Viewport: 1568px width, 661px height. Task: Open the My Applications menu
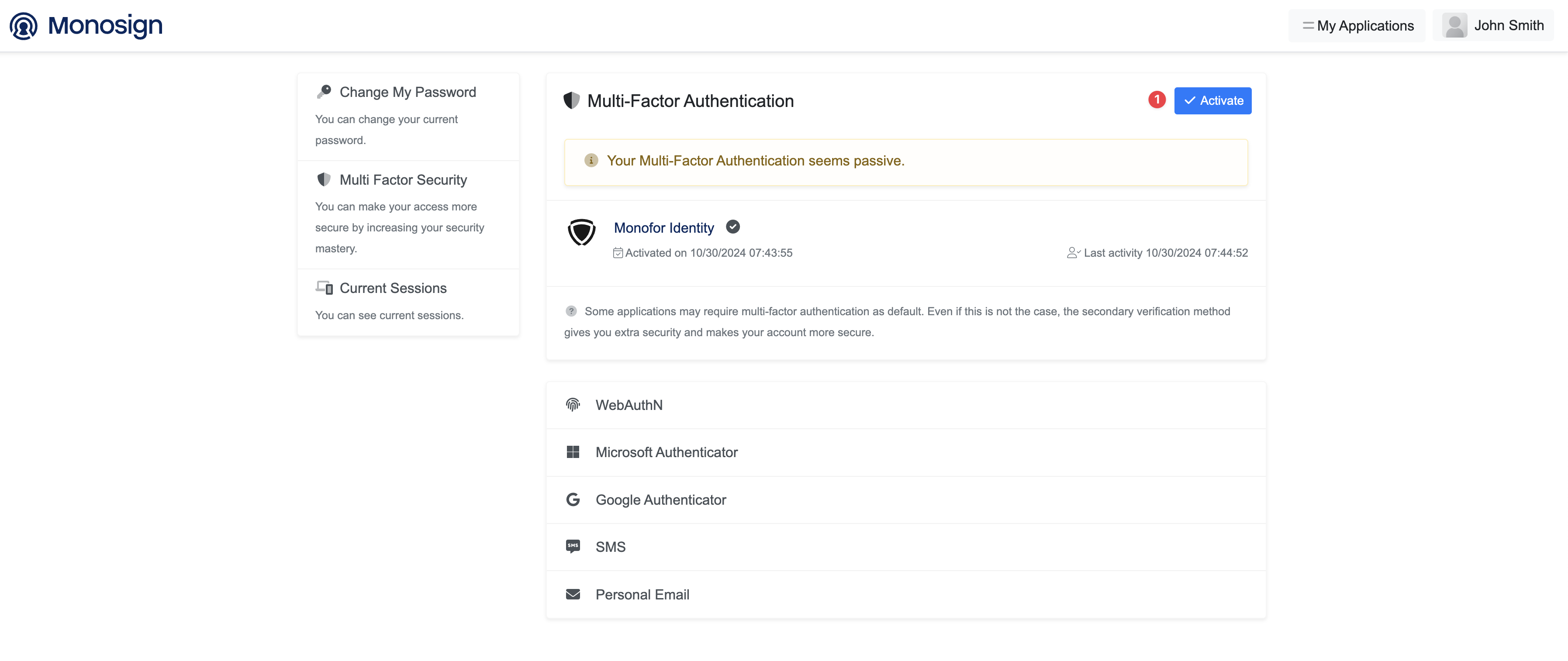1357,26
